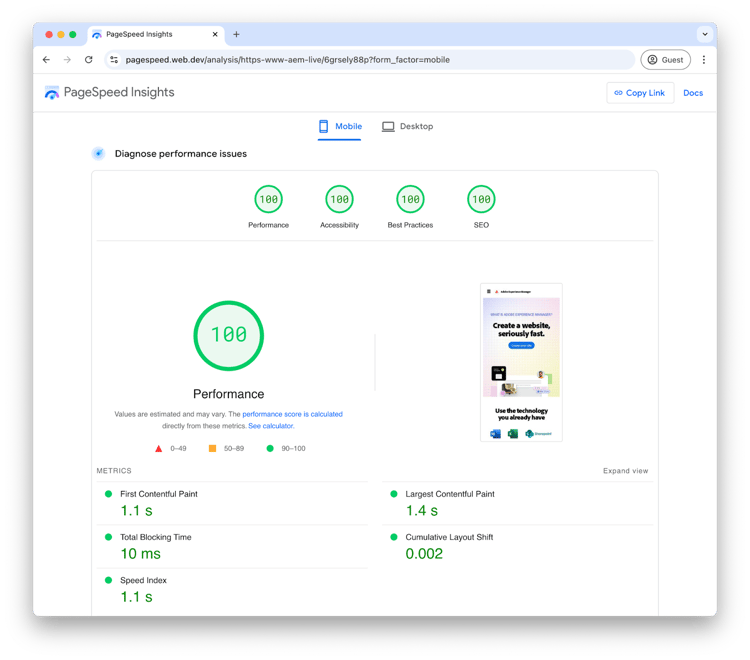The image size is (750, 660).
Task: Click the Cumulative Layout Shift label
Action: [449, 537]
